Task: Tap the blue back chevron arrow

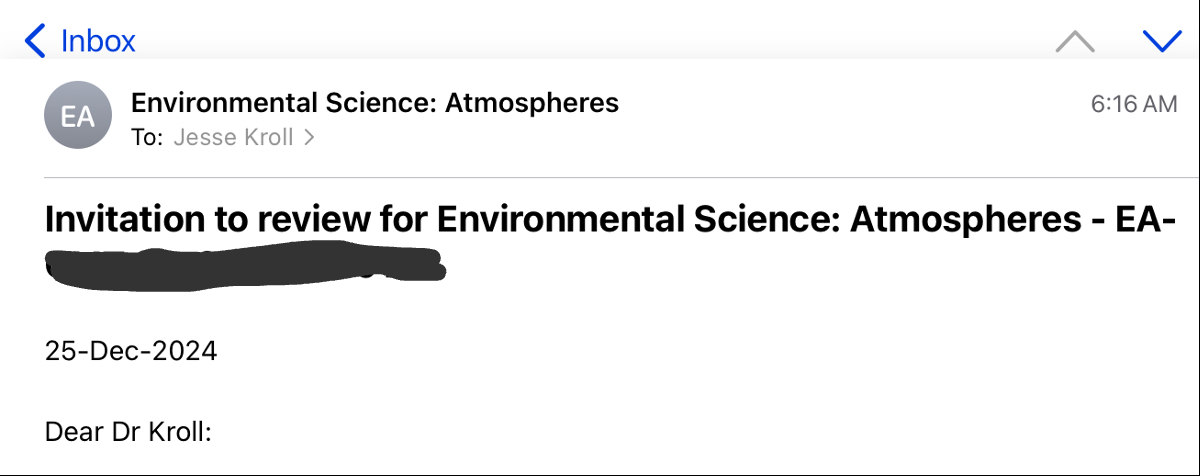Action: 35,41
